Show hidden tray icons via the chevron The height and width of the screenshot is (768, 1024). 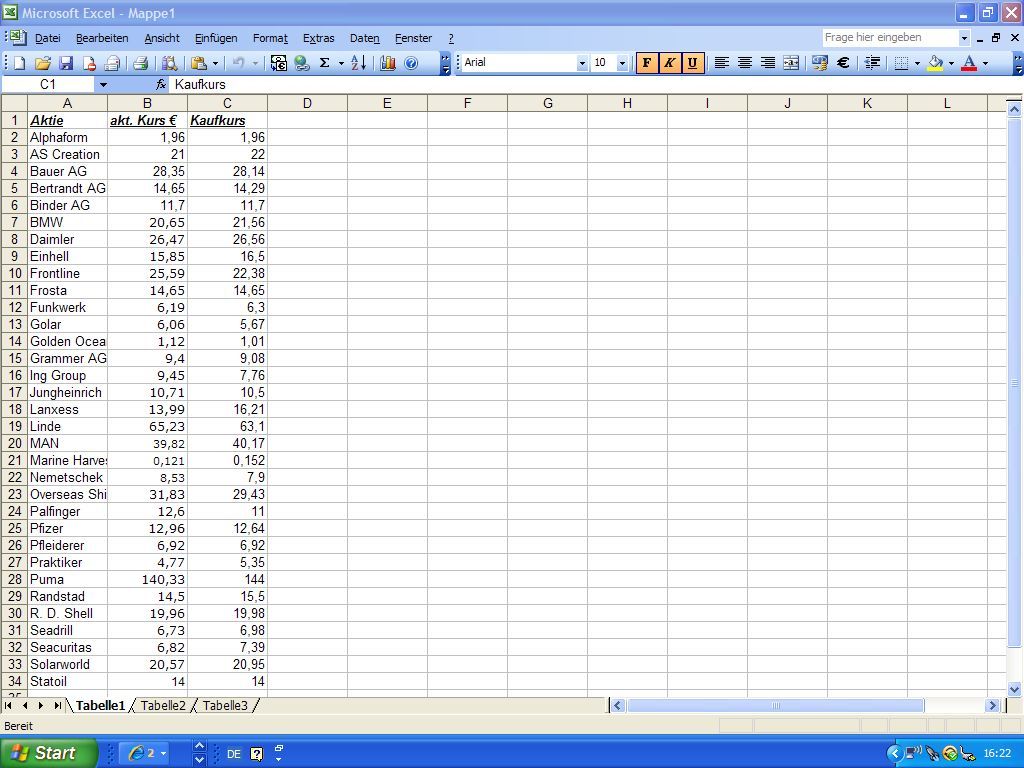coord(895,754)
